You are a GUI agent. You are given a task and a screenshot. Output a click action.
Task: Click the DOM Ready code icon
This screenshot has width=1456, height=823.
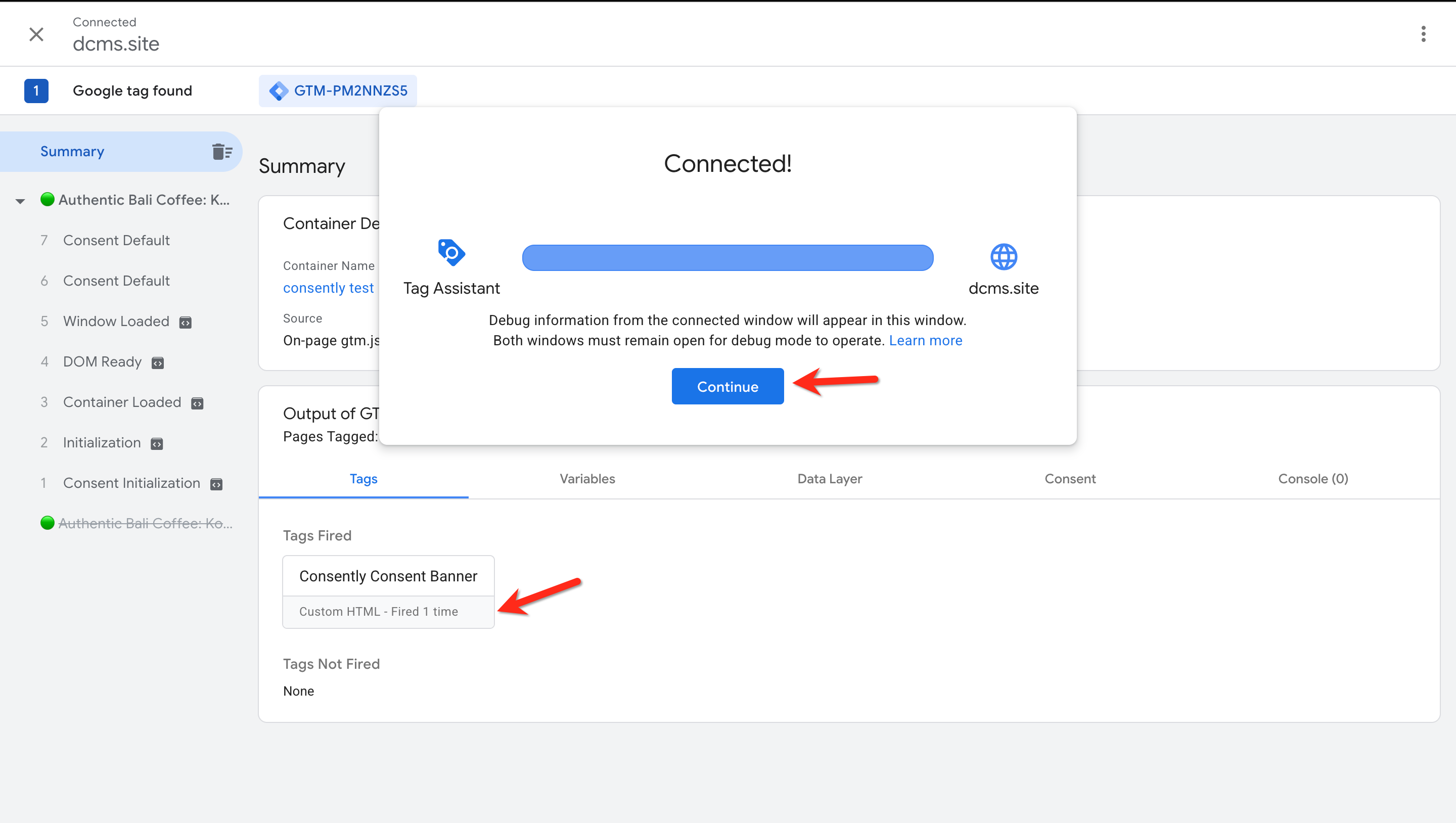158,363
